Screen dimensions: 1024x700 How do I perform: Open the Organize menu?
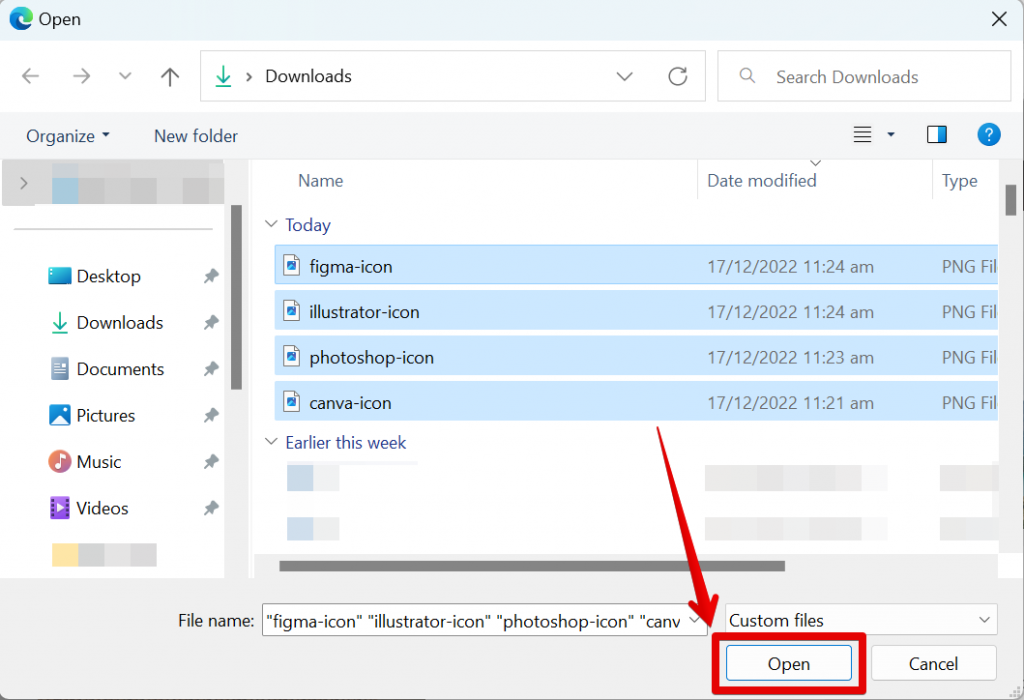tap(68, 136)
